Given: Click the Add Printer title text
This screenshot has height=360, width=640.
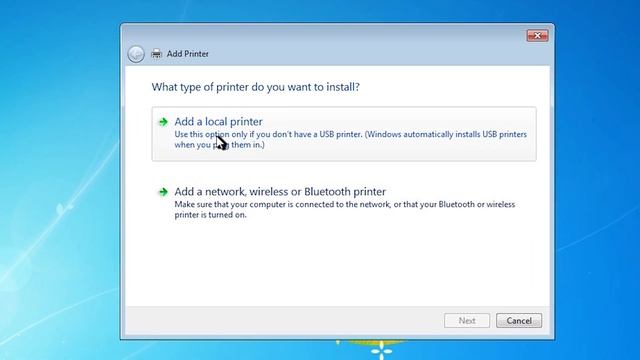Looking at the screenshot, I should [x=187, y=54].
